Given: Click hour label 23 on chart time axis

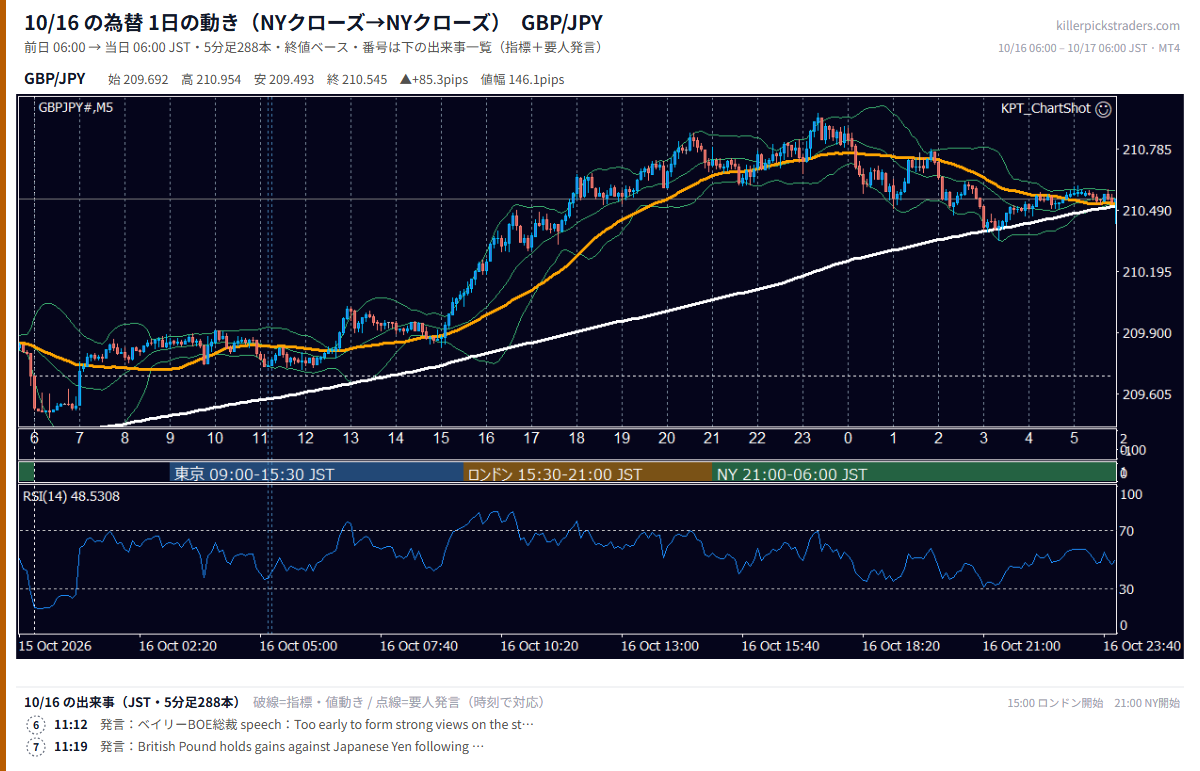Looking at the screenshot, I should click(x=803, y=438).
